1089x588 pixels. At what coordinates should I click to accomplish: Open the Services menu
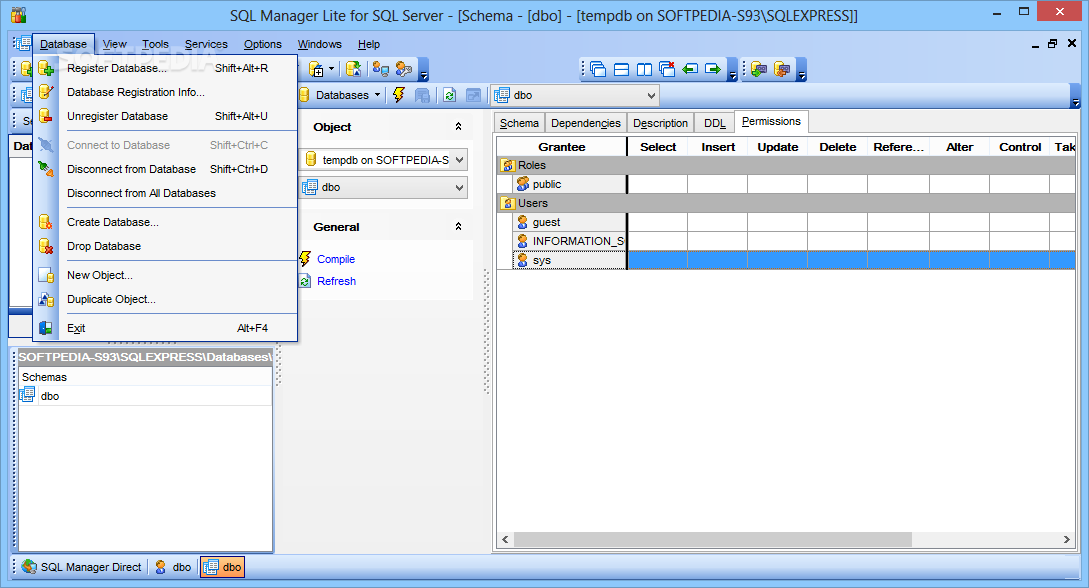pos(206,44)
